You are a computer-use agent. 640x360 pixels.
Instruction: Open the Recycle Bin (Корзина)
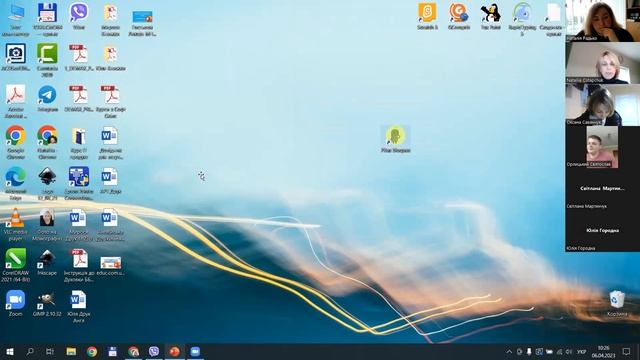coord(617,303)
